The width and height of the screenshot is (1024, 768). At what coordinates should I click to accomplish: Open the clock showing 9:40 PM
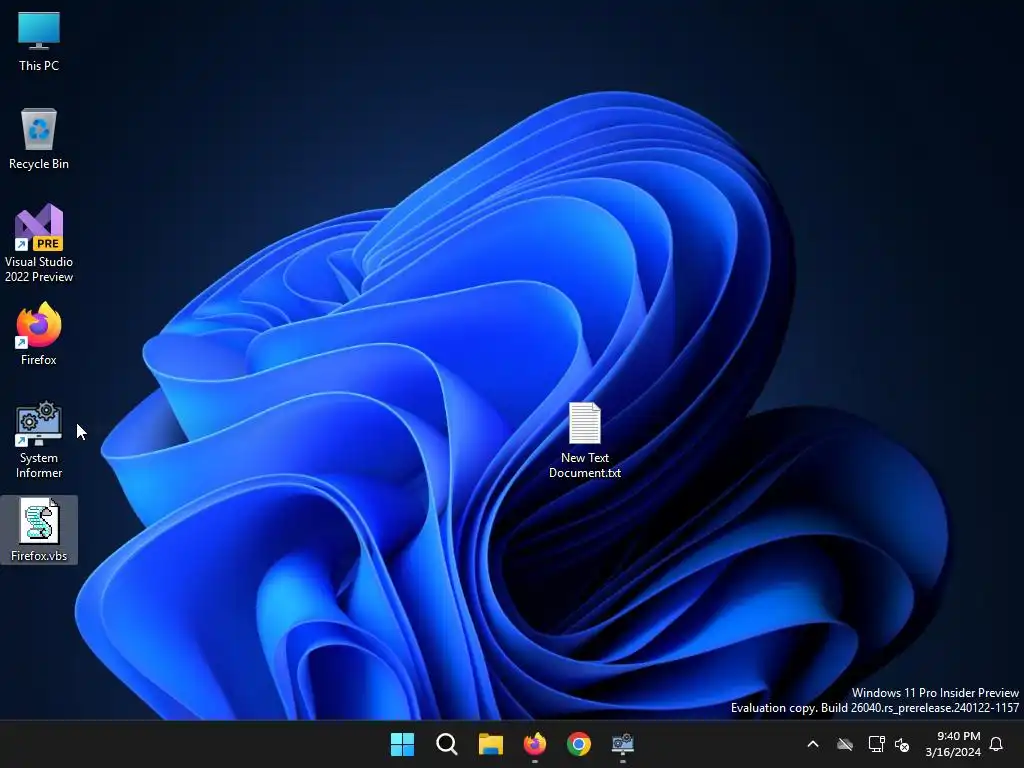(953, 744)
